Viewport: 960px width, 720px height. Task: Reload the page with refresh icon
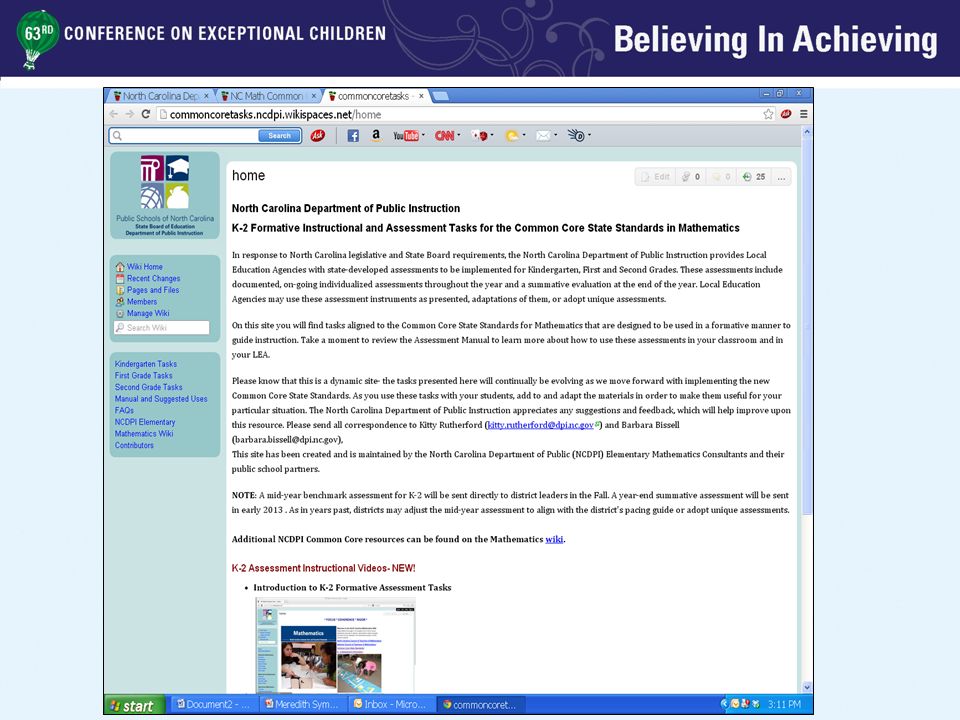tap(146, 114)
